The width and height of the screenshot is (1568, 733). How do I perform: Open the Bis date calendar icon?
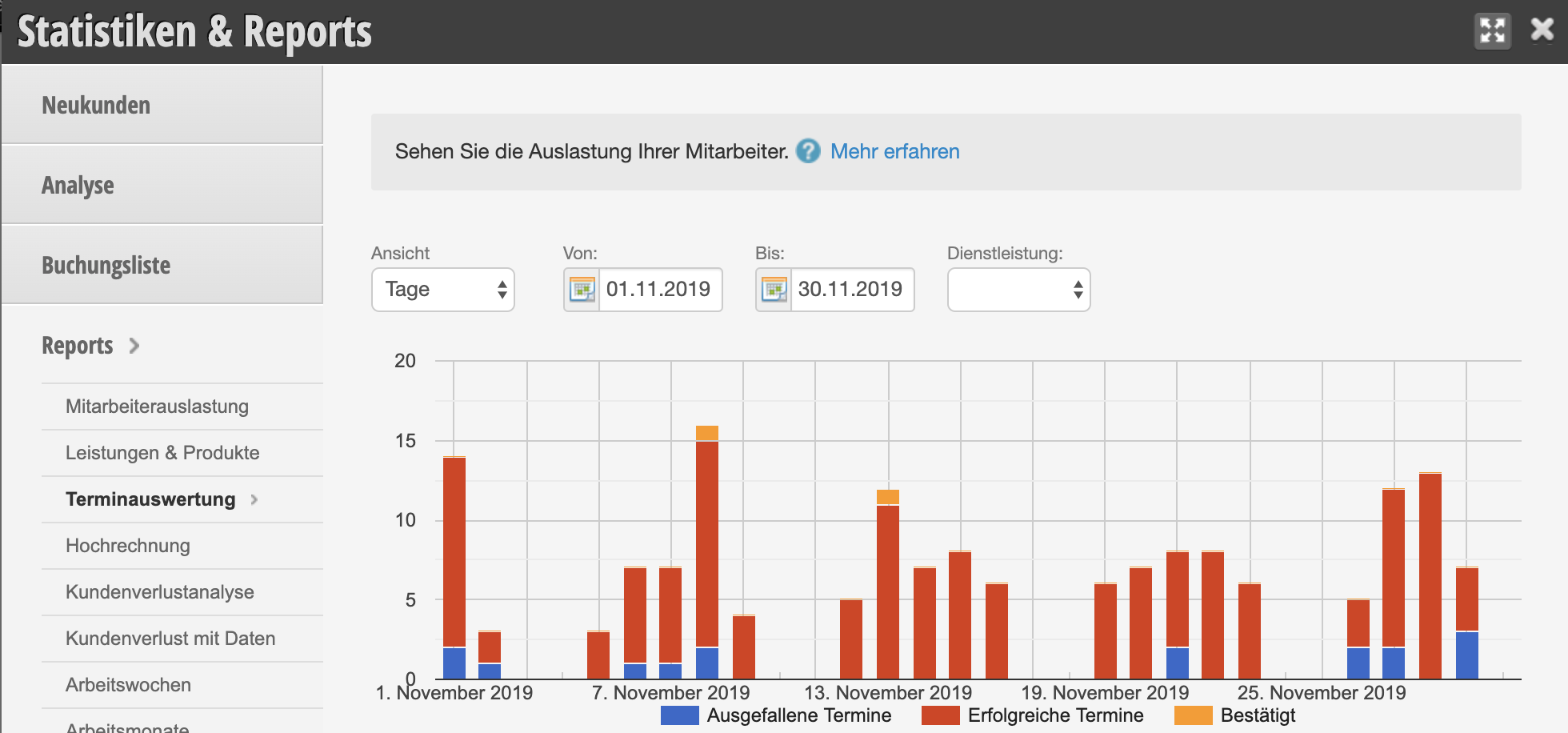tap(774, 290)
